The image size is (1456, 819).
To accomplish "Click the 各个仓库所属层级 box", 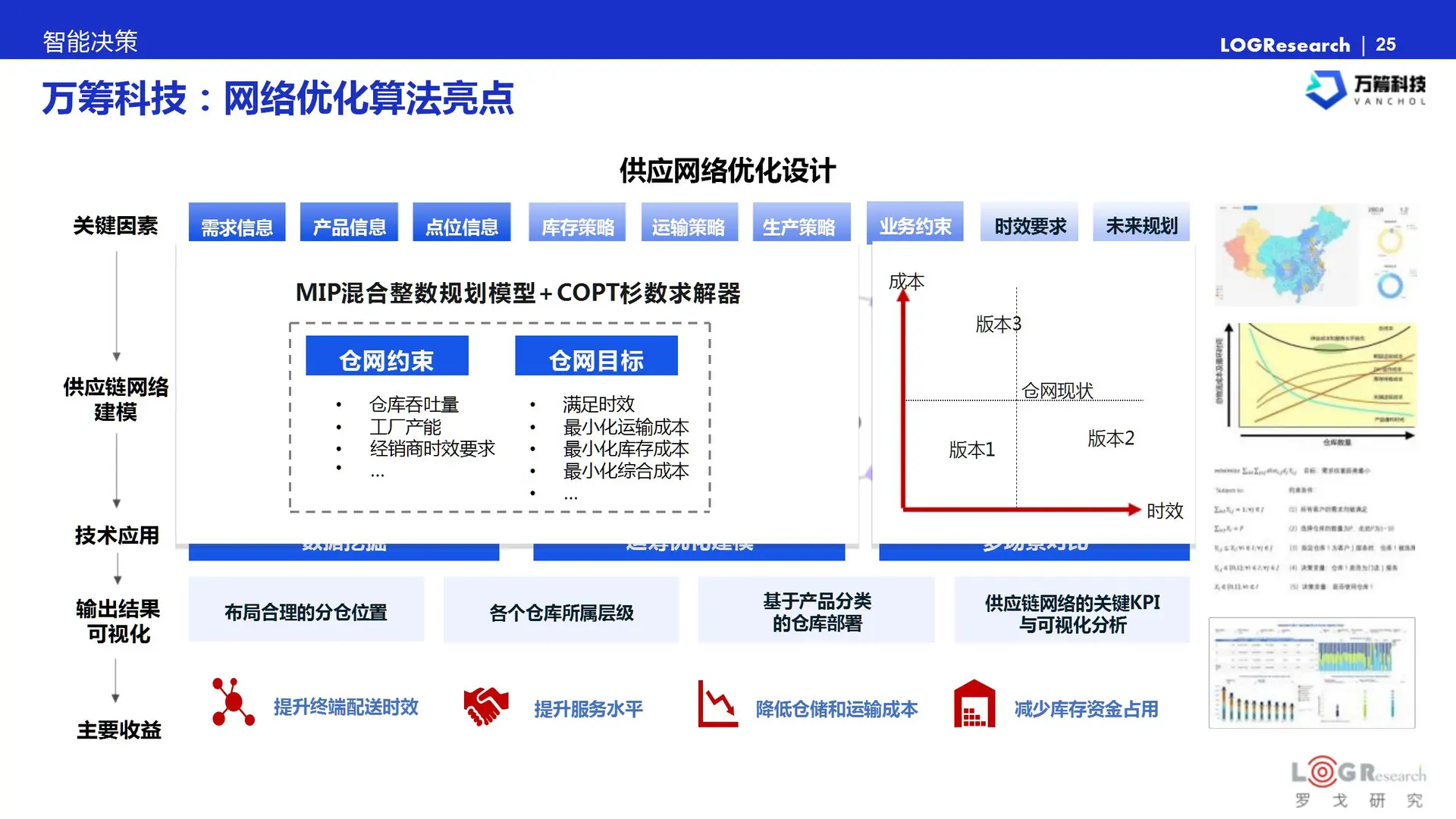I will click(x=561, y=610).
